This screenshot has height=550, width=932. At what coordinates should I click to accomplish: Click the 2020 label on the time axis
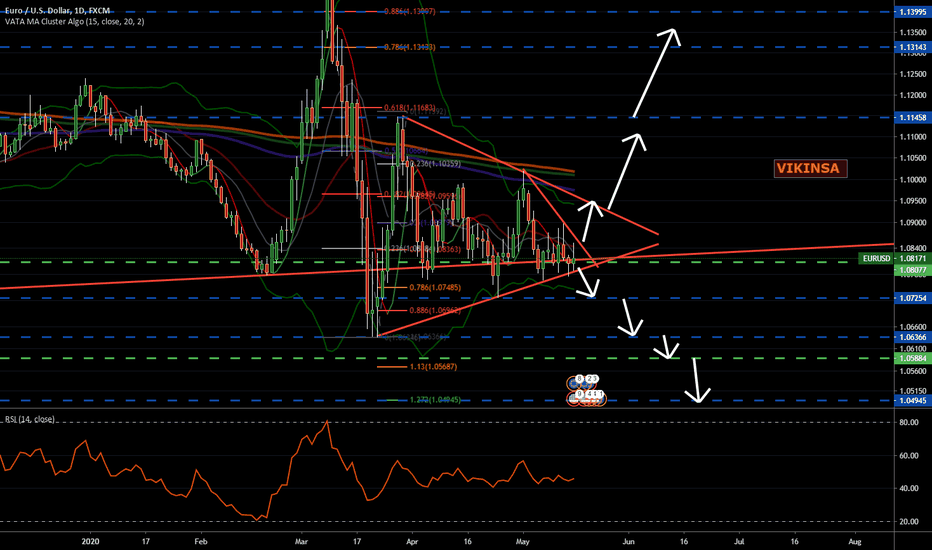coord(90,542)
